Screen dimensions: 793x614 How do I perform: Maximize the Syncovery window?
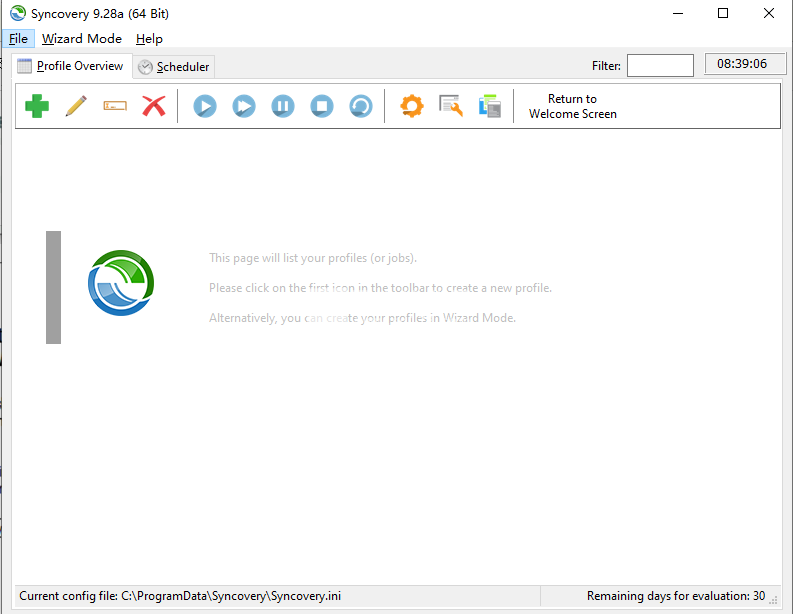click(723, 13)
